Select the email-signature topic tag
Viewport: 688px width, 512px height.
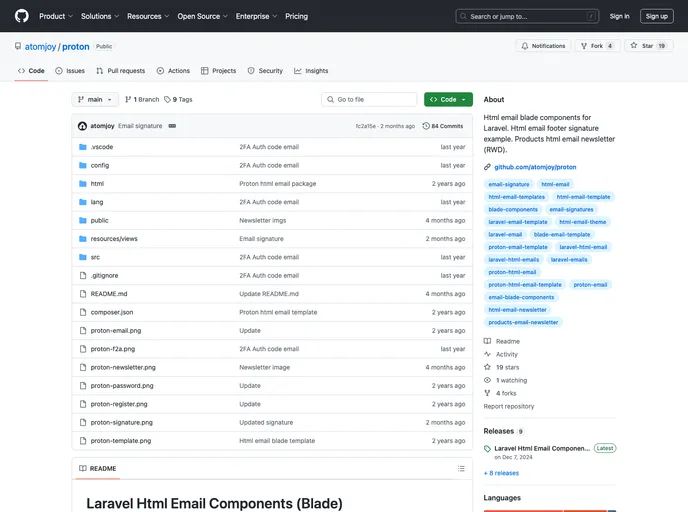[x=509, y=184]
